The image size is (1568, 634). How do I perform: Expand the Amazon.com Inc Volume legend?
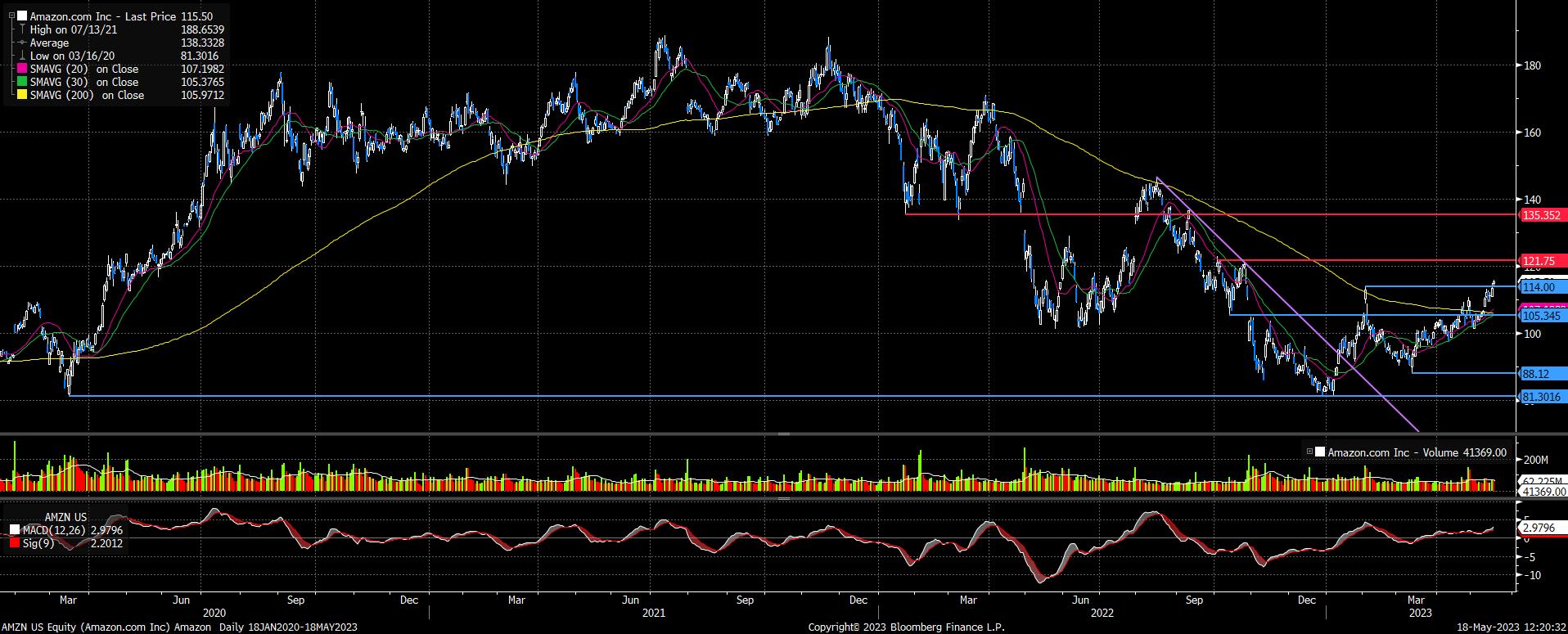pos(1310,452)
